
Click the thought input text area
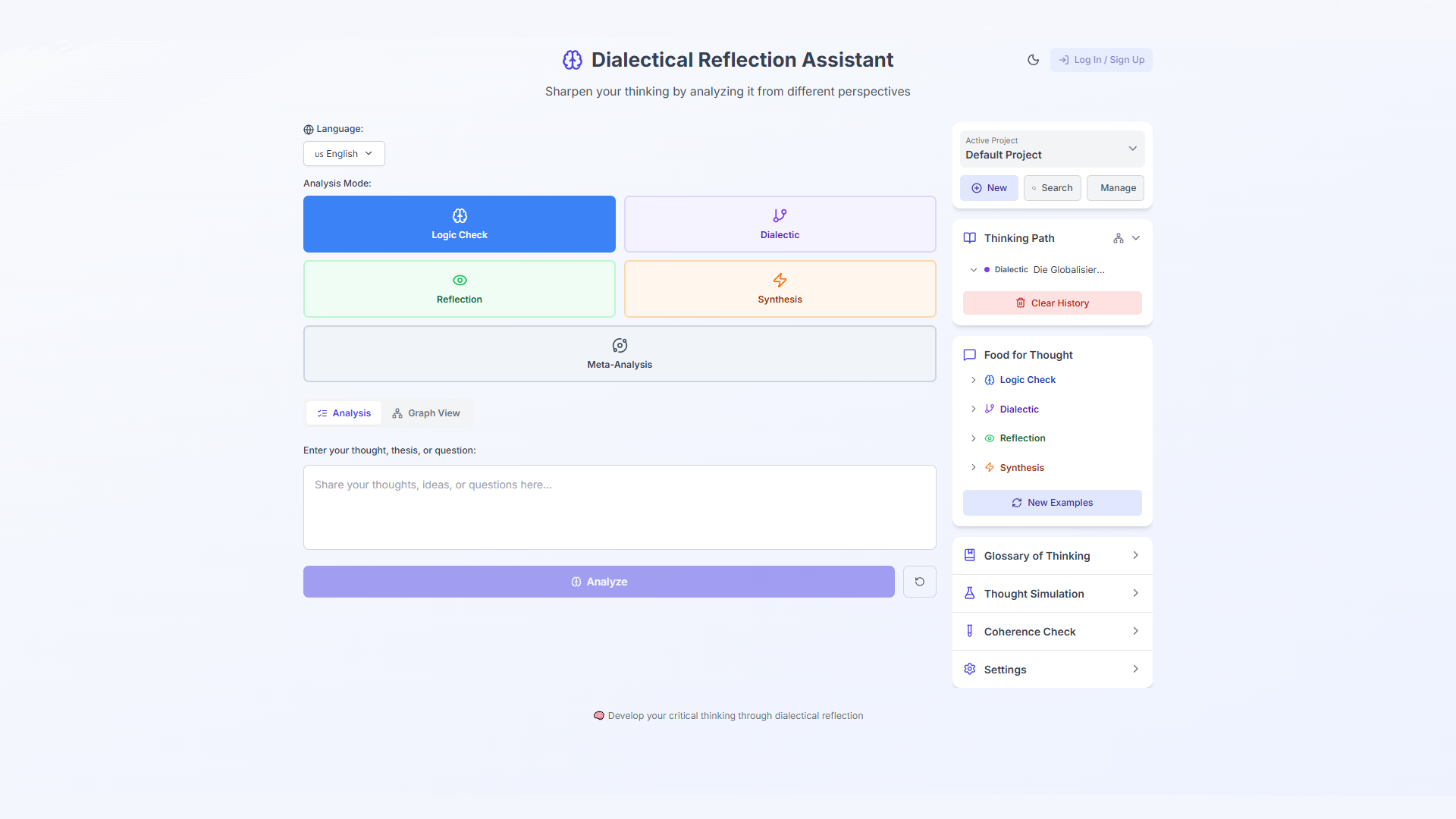point(620,507)
